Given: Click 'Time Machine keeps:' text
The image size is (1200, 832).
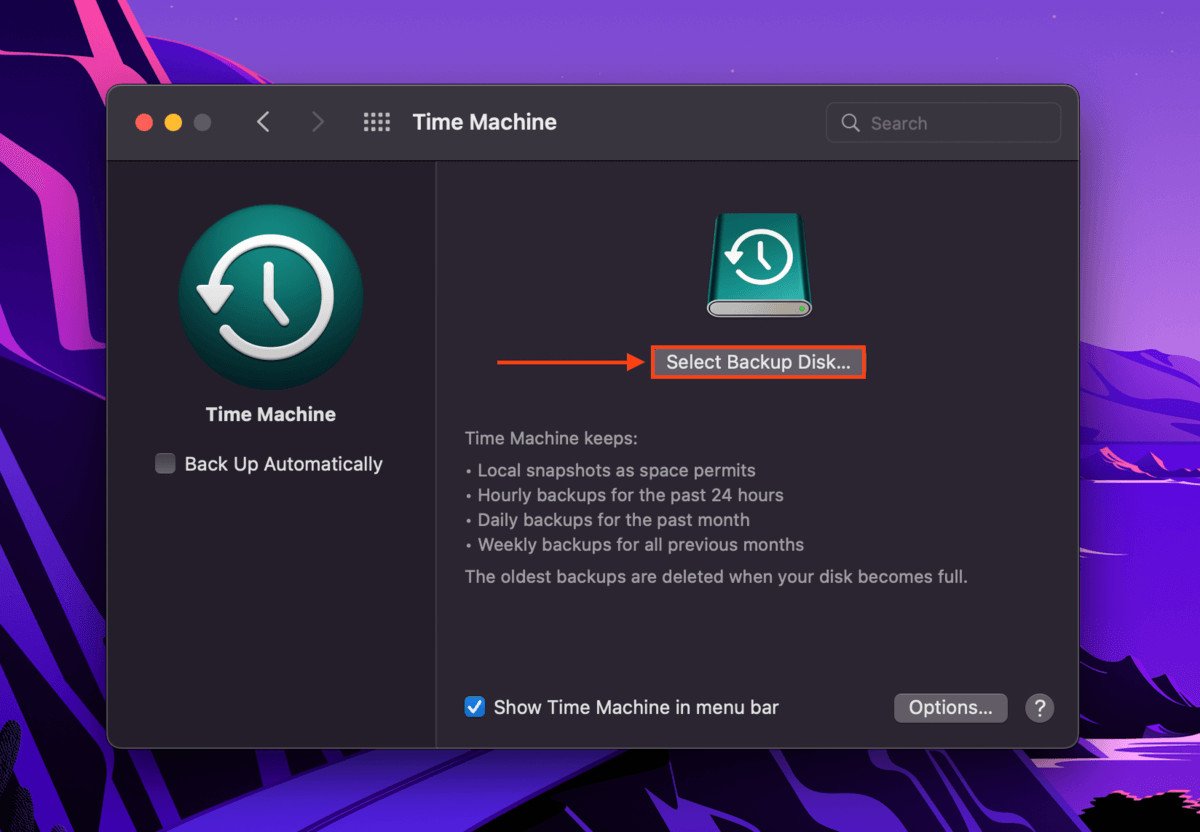Looking at the screenshot, I should [551, 438].
